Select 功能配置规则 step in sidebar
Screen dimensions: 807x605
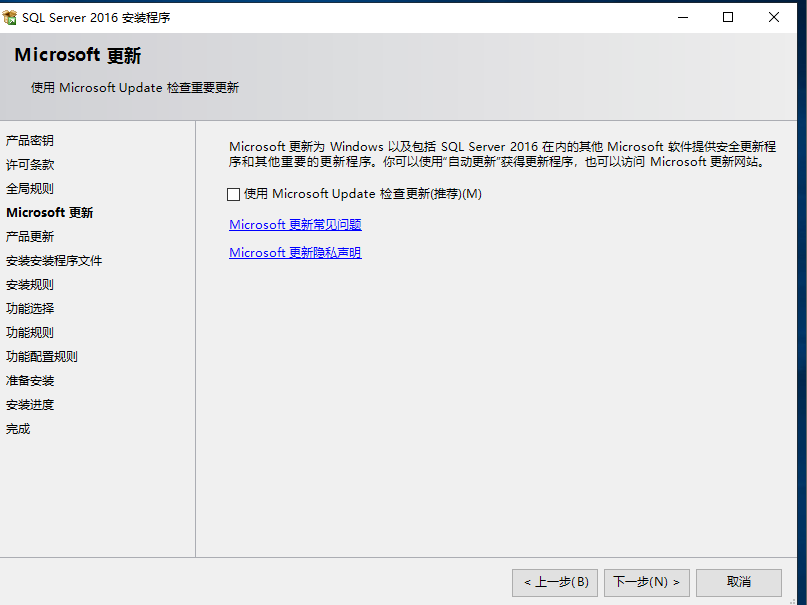(42, 357)
